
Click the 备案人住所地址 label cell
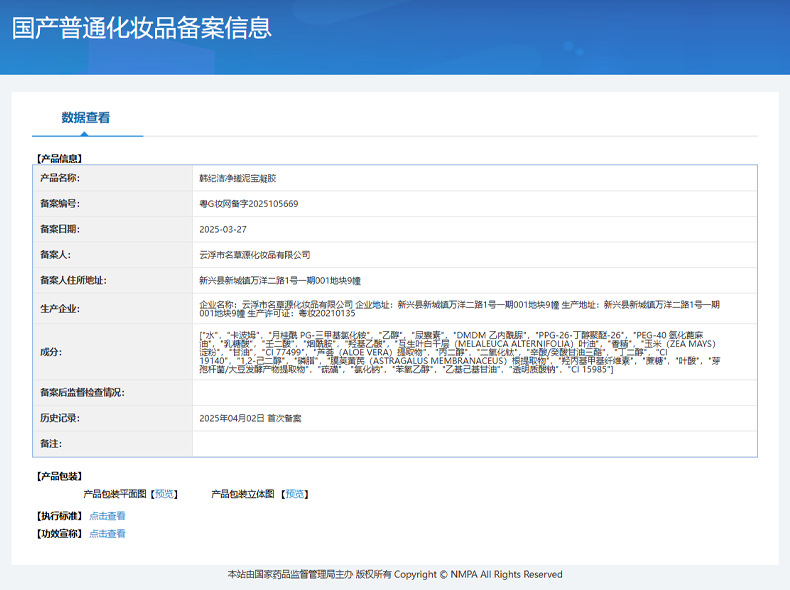[112, 280]
